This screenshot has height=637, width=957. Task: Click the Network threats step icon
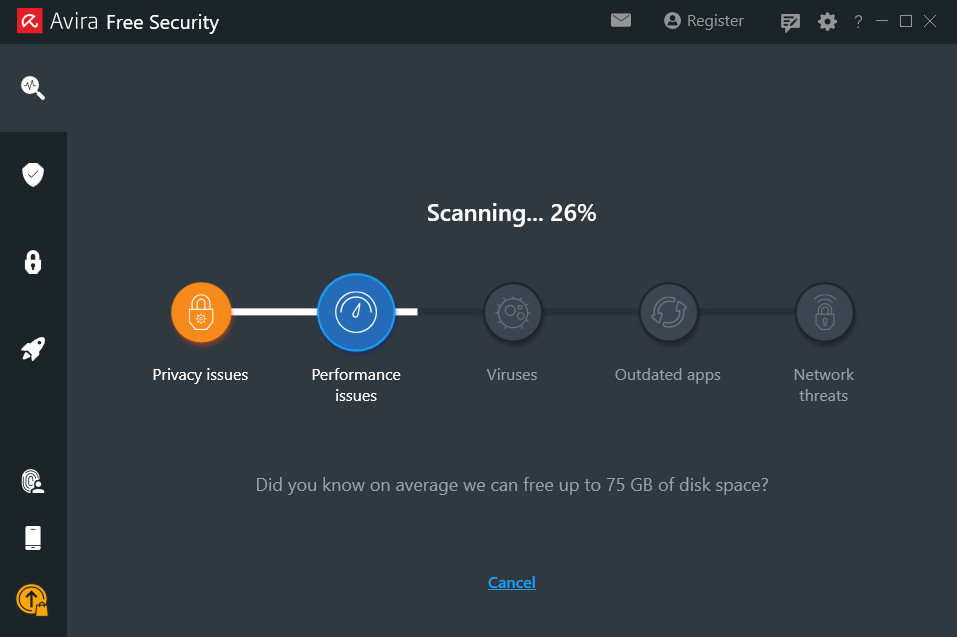click(825, 312)
